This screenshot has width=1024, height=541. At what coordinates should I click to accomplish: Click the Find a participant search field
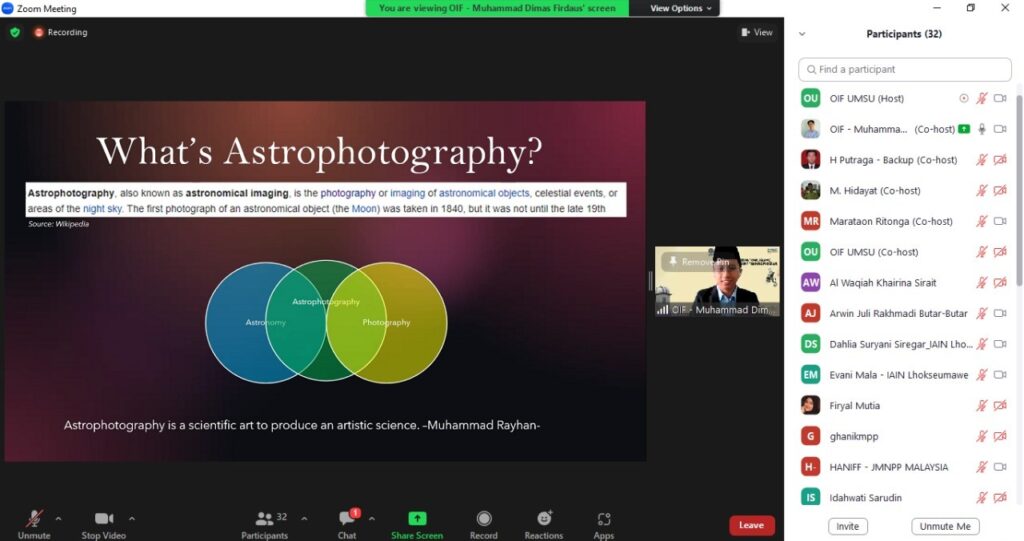click(x=904, y=69)
